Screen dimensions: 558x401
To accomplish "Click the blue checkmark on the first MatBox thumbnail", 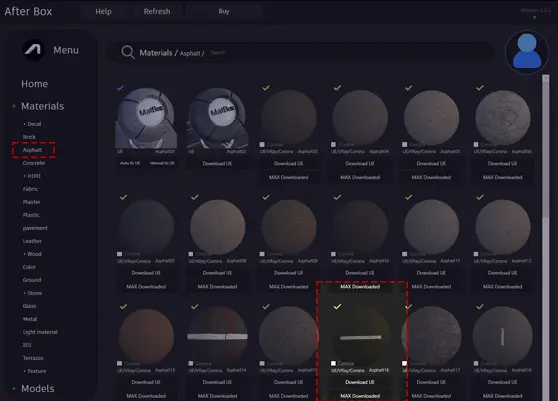I will 120,88.
